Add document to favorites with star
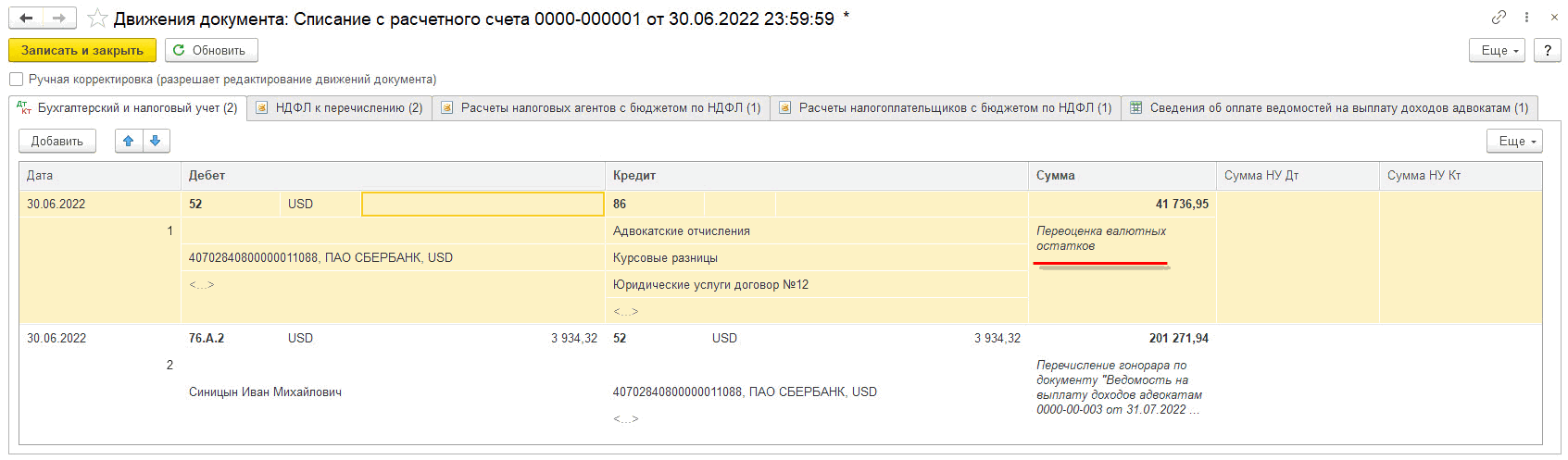This screenshot has width=1568, height=460. tap(97, 19)
